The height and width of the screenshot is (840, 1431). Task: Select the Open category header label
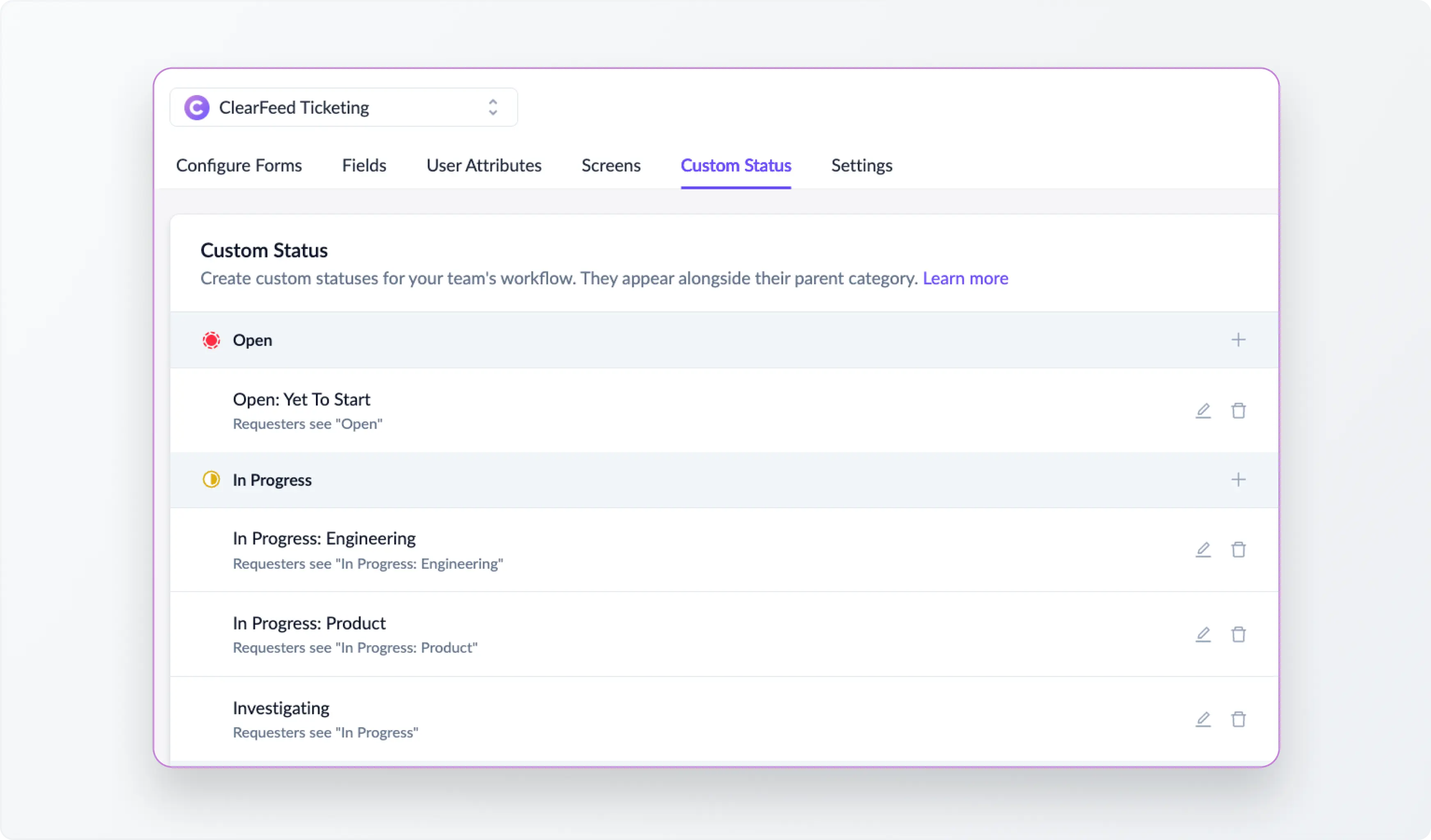(252, 340)
